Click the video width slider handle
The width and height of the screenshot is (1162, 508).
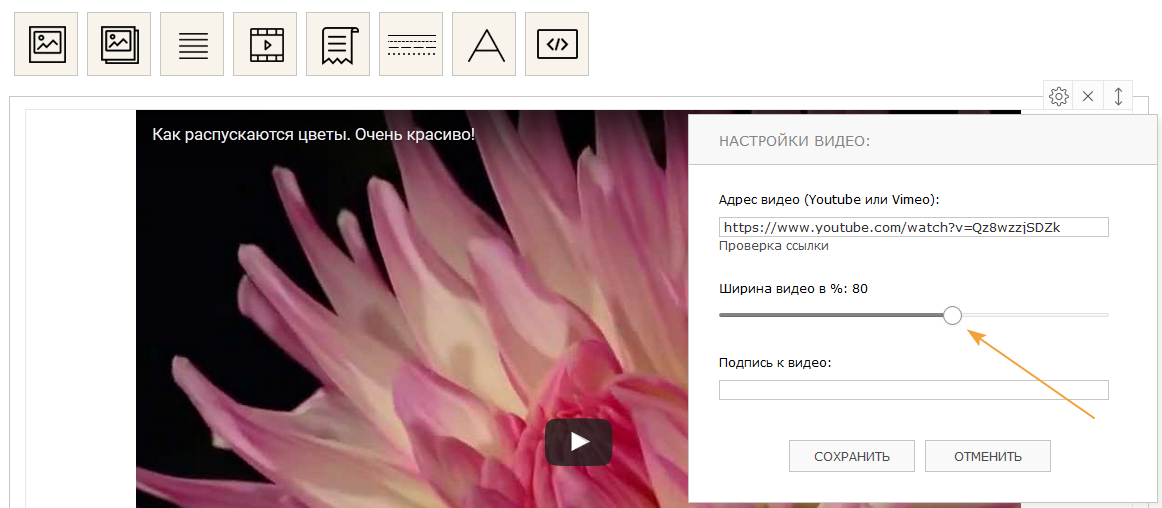952,316
